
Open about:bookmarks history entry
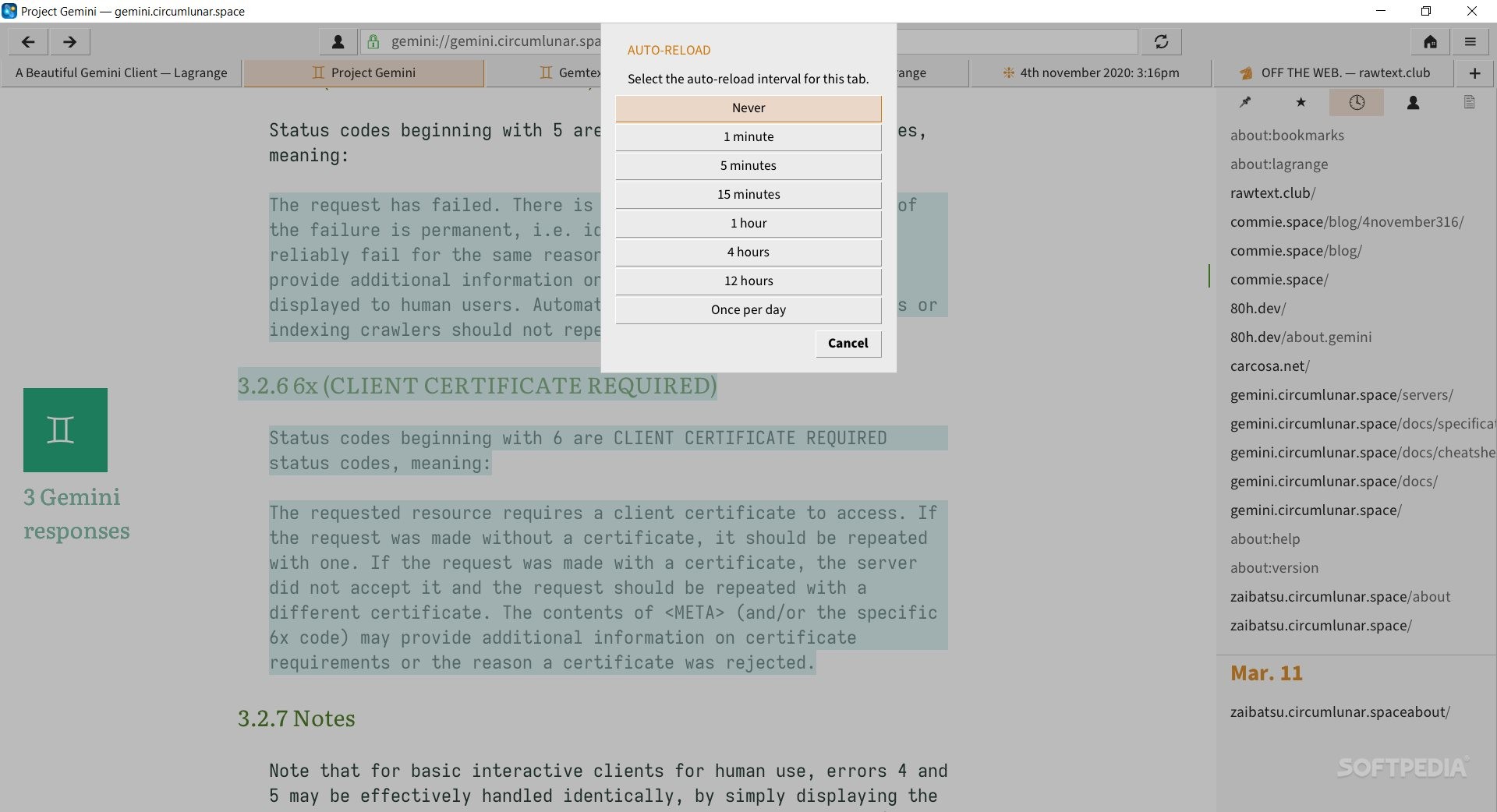click(x=1287, y=136)
